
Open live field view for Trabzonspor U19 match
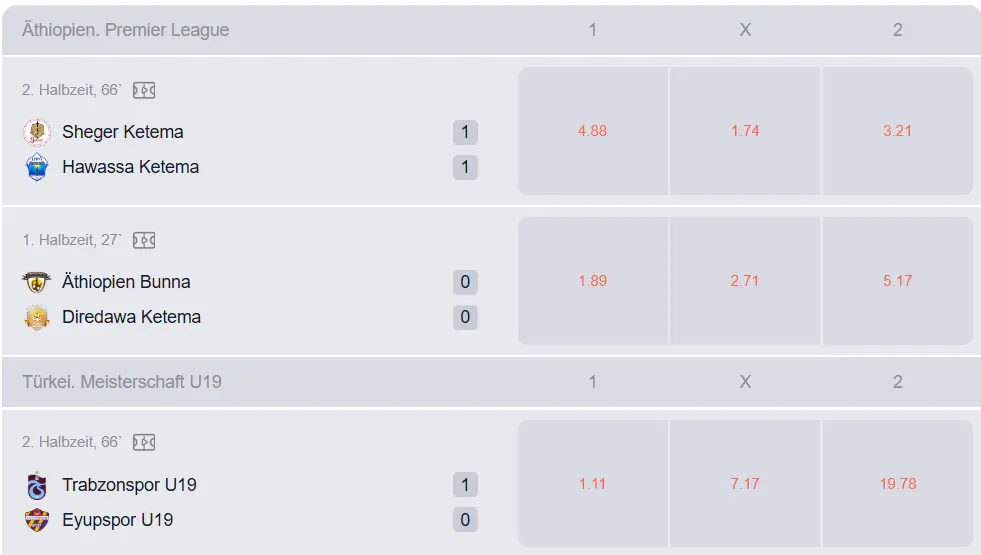(144, 442)
